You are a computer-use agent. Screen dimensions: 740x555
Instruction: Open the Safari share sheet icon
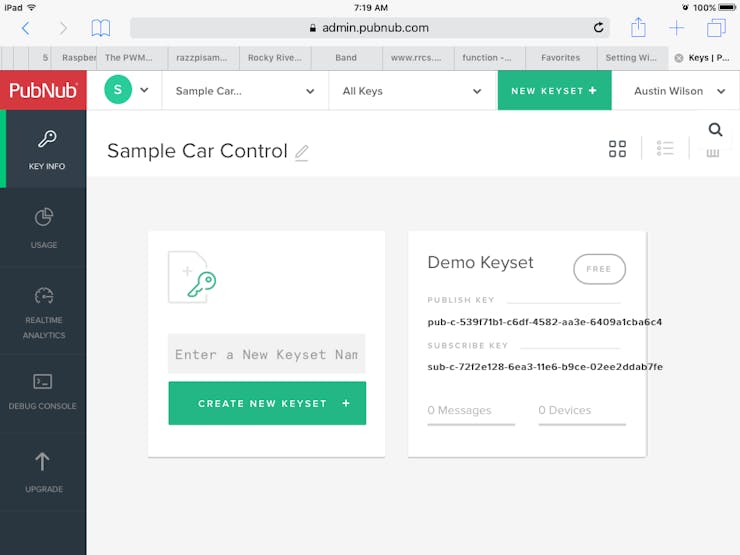tap(638, 27)
